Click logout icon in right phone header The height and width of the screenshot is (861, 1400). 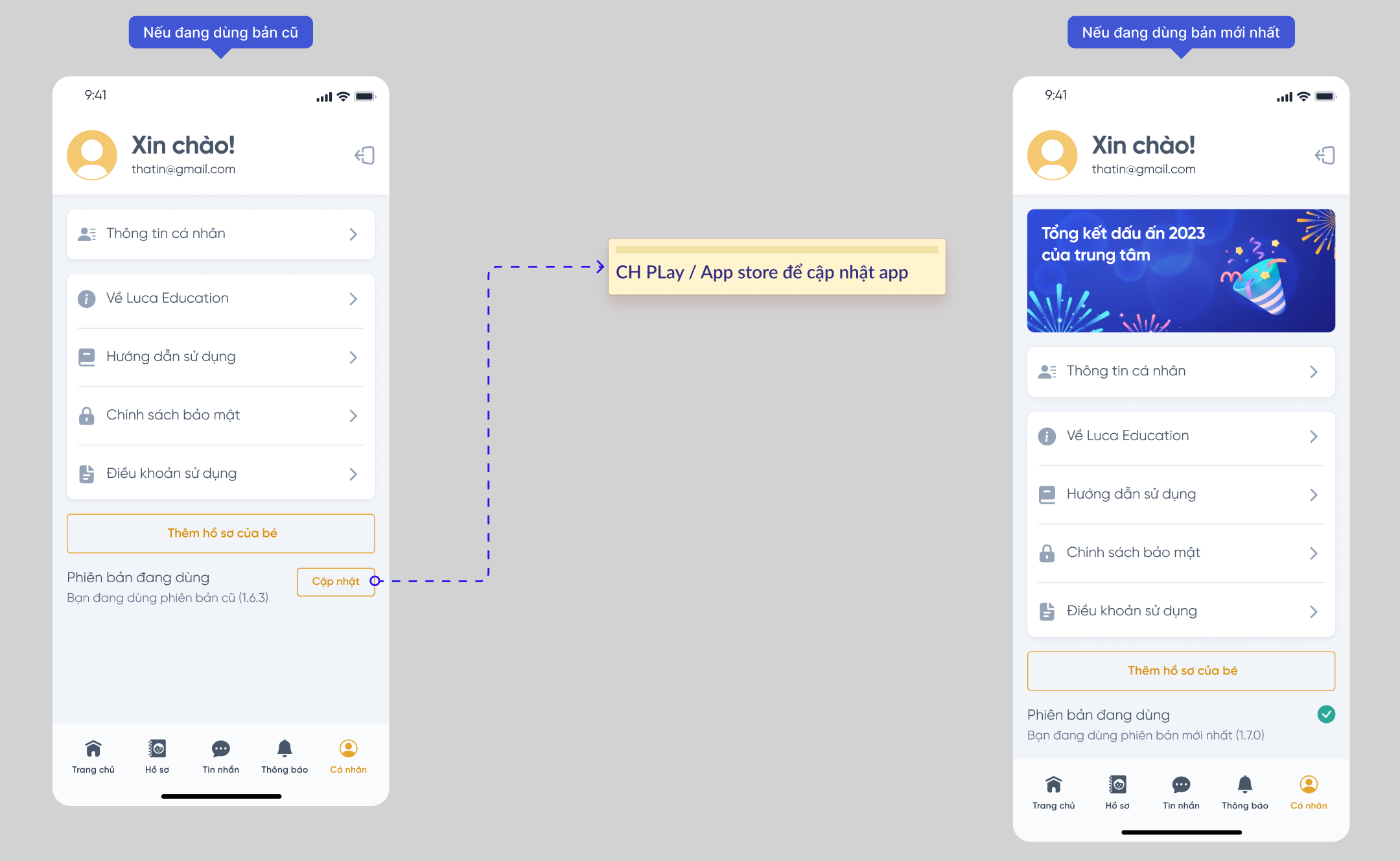(x=1325, y=156)
